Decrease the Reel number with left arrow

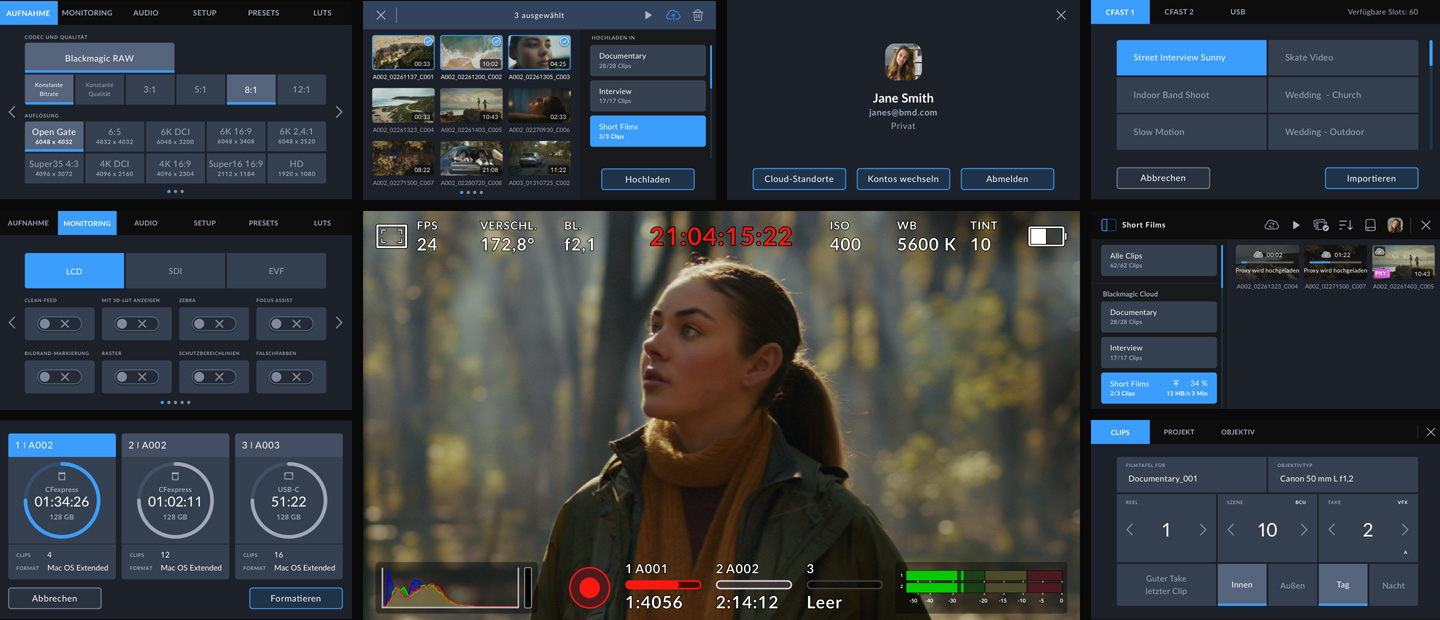[1130, 530]
